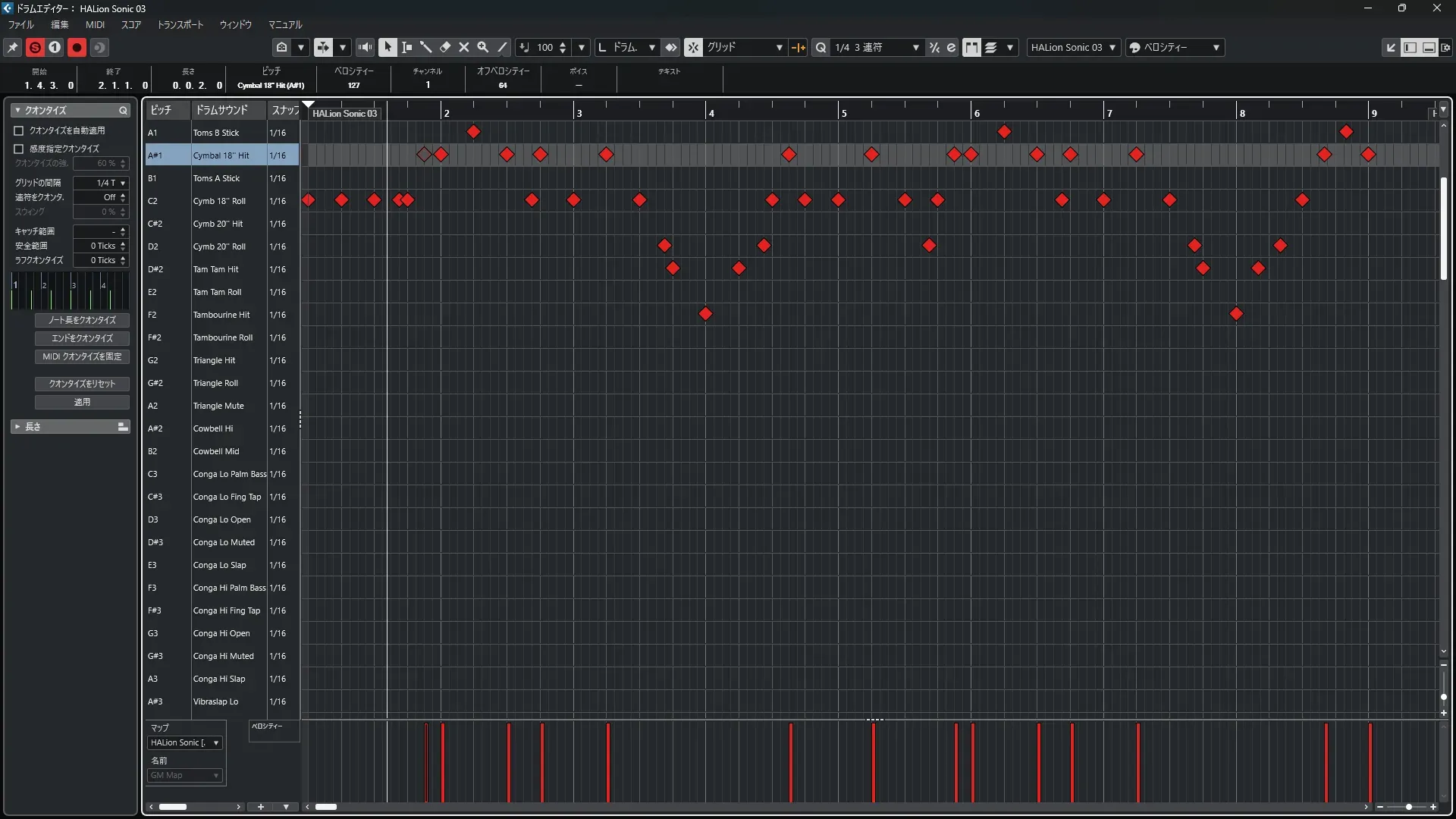
Task: Toggle Snap on/off button
Action: click(x=693, y=47)
